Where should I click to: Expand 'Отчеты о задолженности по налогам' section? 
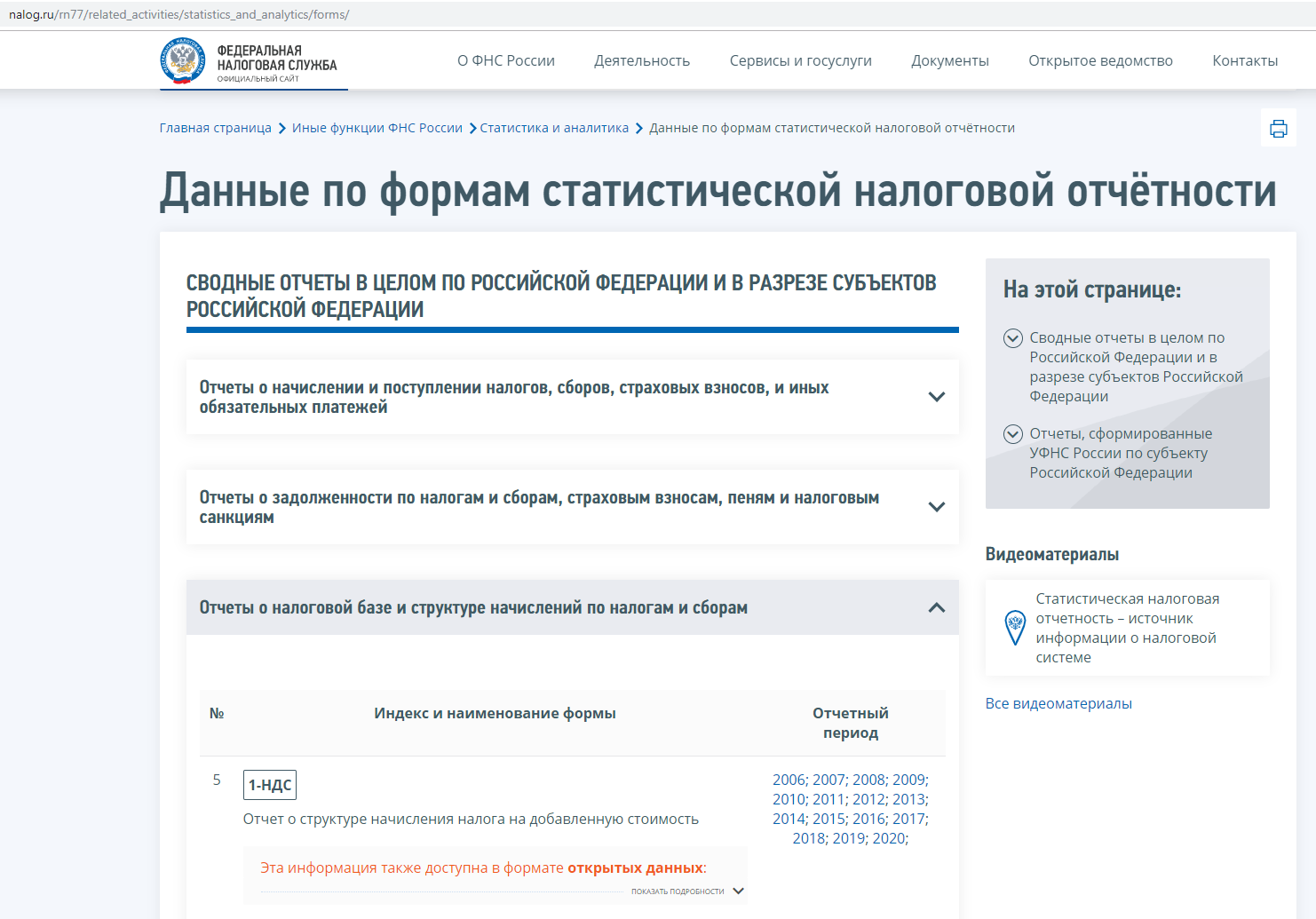pos(936,507)
